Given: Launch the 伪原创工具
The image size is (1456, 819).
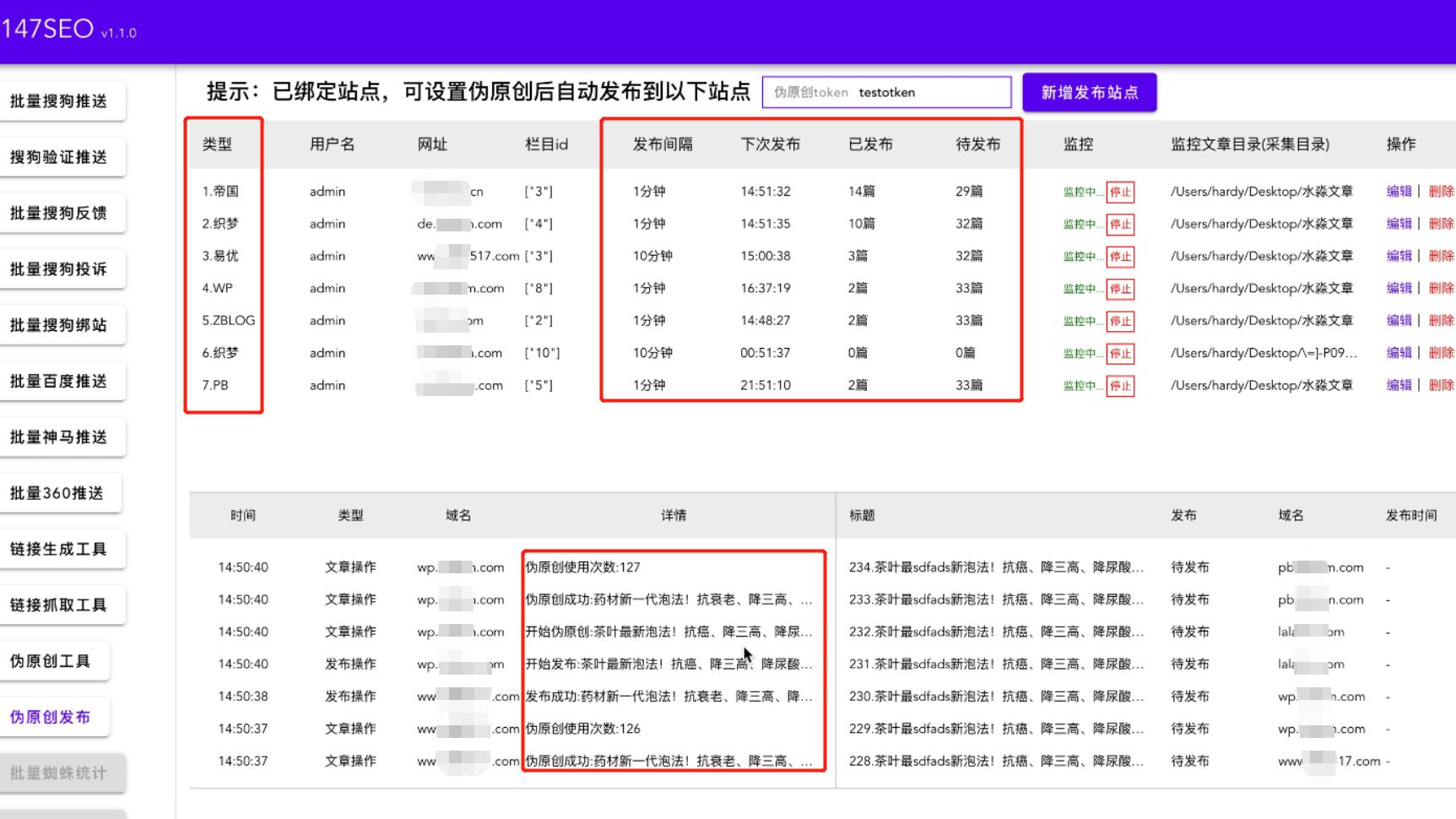Looking at the screenshot, I should [56, 661].
